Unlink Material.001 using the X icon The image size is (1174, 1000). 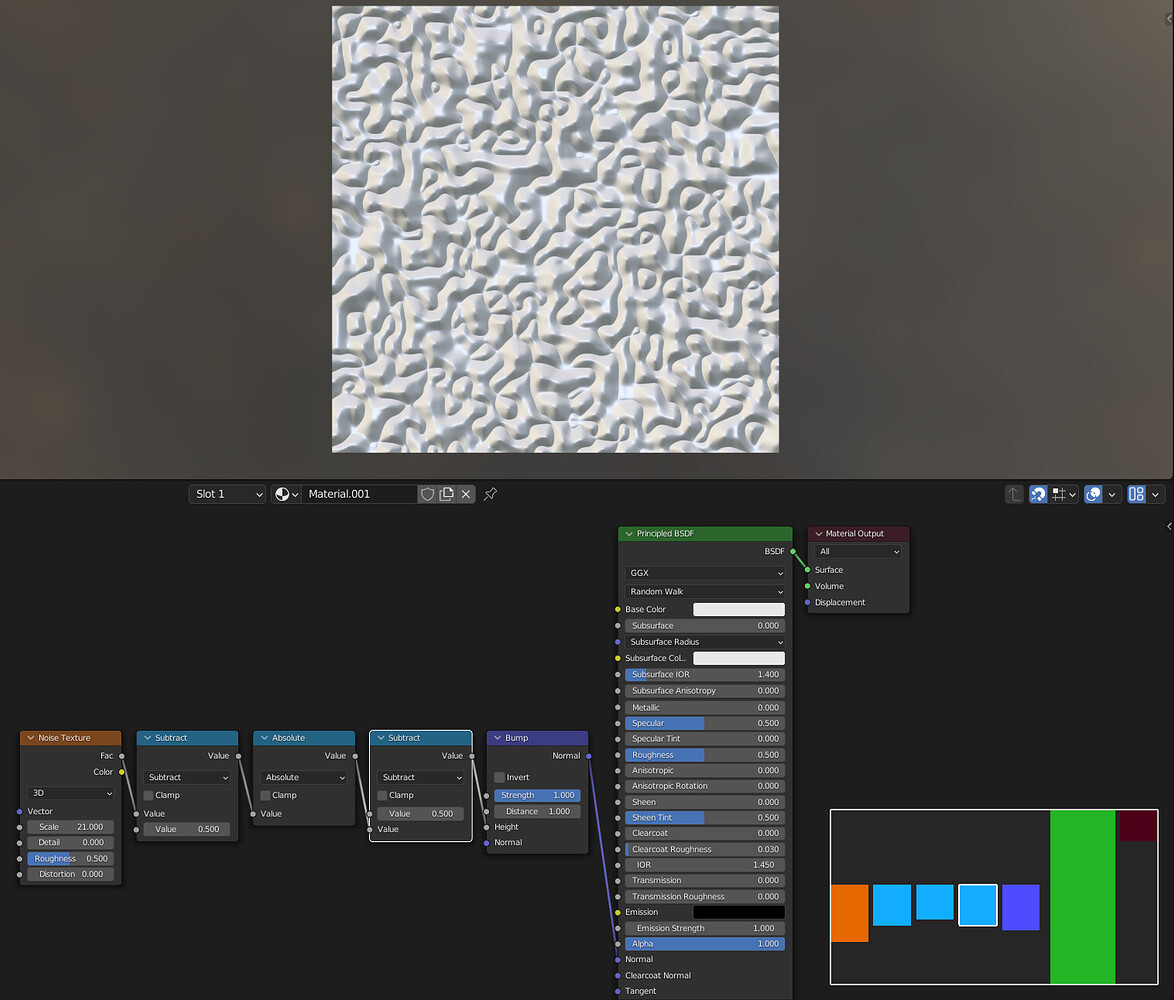(464, 493)
